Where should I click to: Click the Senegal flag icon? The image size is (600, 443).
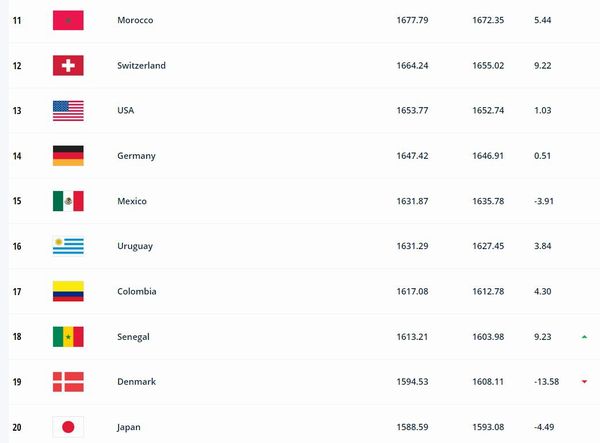coord(68,337)
